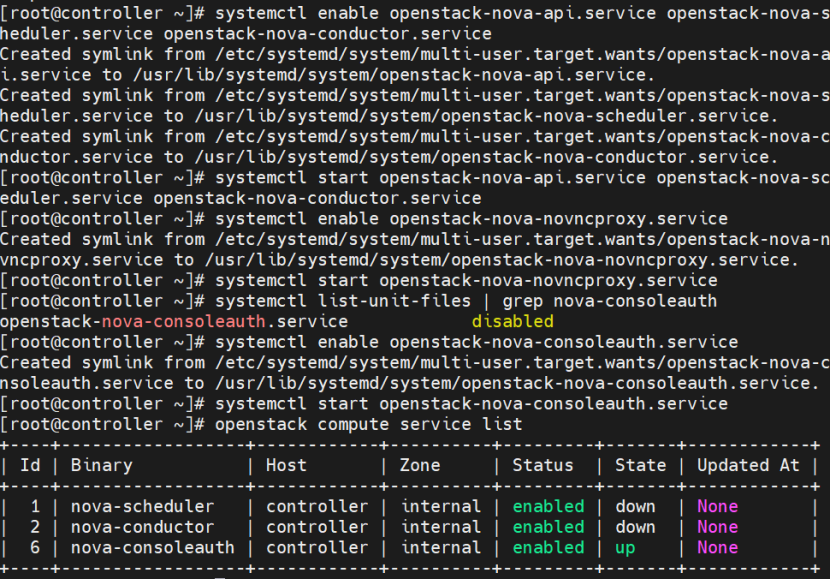Click 'enabled' status in nova-conductor row
831x579 pixels.
point(548,527)
